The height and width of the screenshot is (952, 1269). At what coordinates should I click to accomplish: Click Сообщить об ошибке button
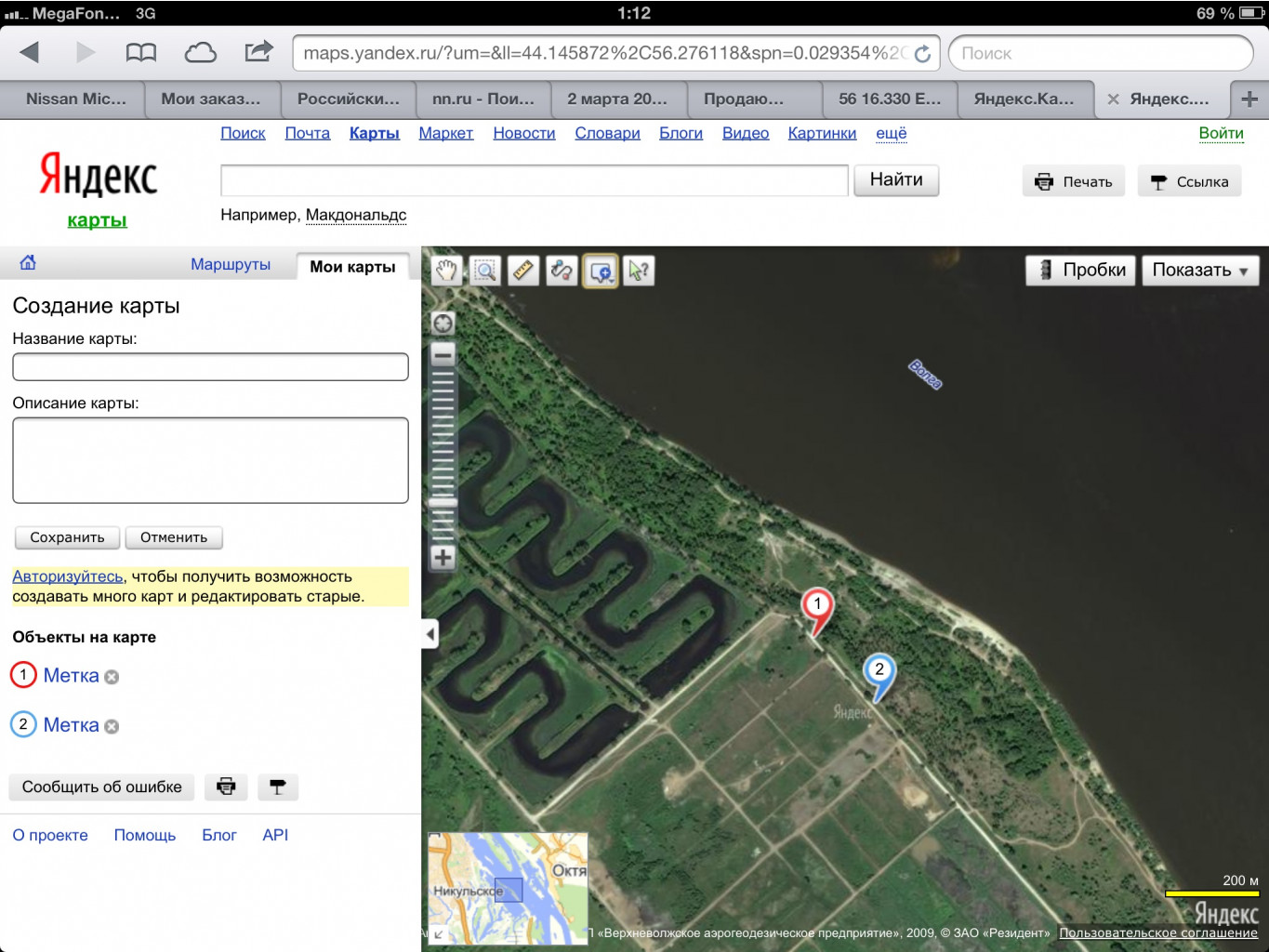point(102,787)
